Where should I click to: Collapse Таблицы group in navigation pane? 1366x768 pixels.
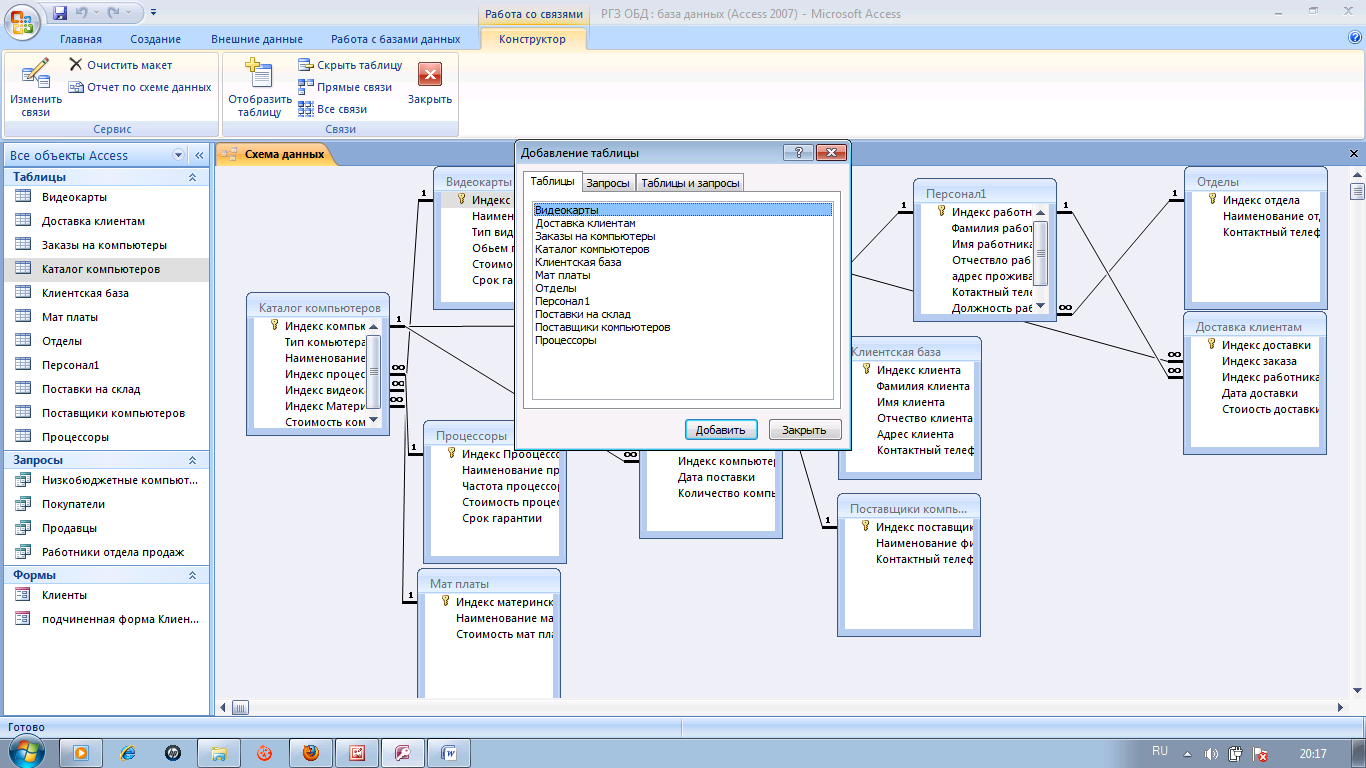click(x=192, y=177)
